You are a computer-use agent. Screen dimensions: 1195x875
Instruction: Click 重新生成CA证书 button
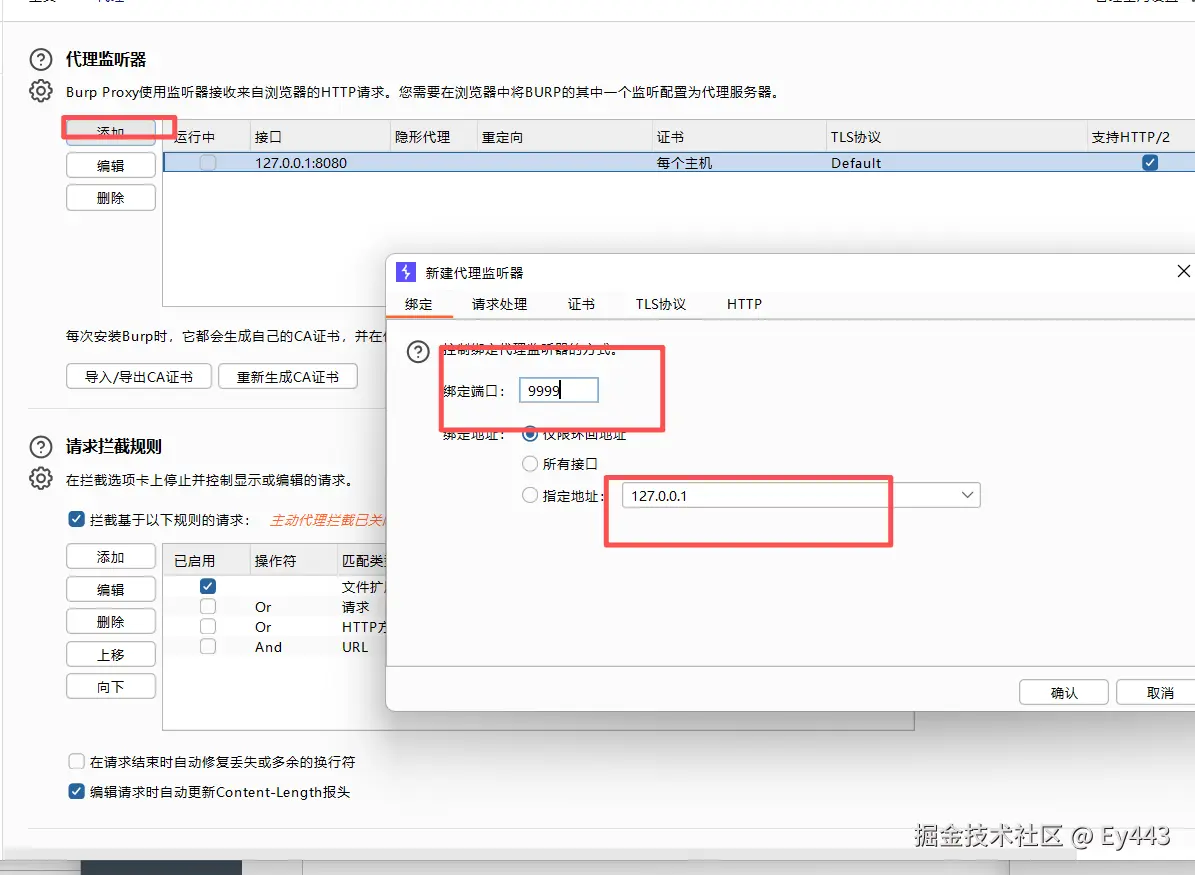click(287, 377)
